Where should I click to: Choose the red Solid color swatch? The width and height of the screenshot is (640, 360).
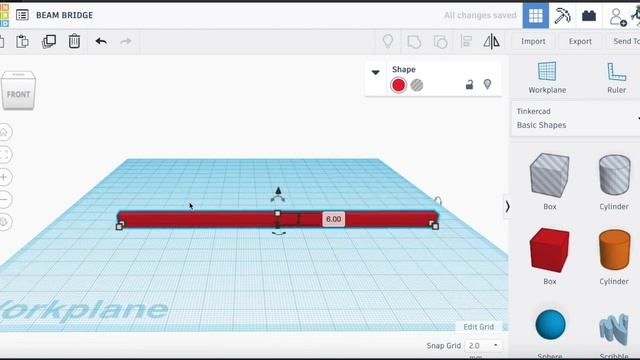click(398, 85)
